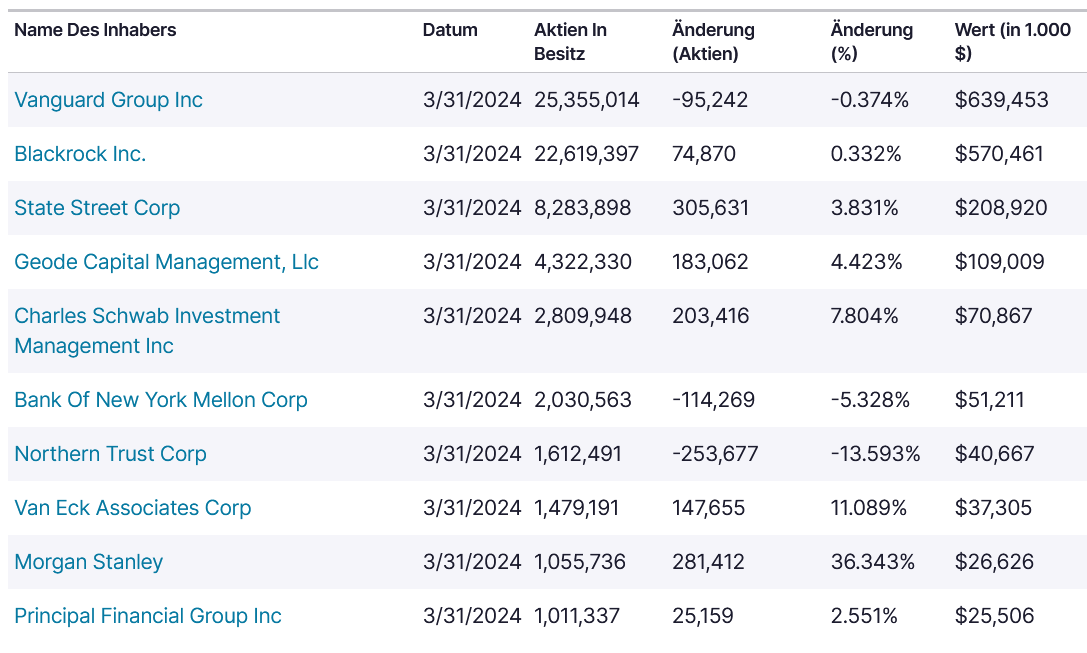
Task: Click Vanguard's $639,453 value cell
Action: point(1001,100)
